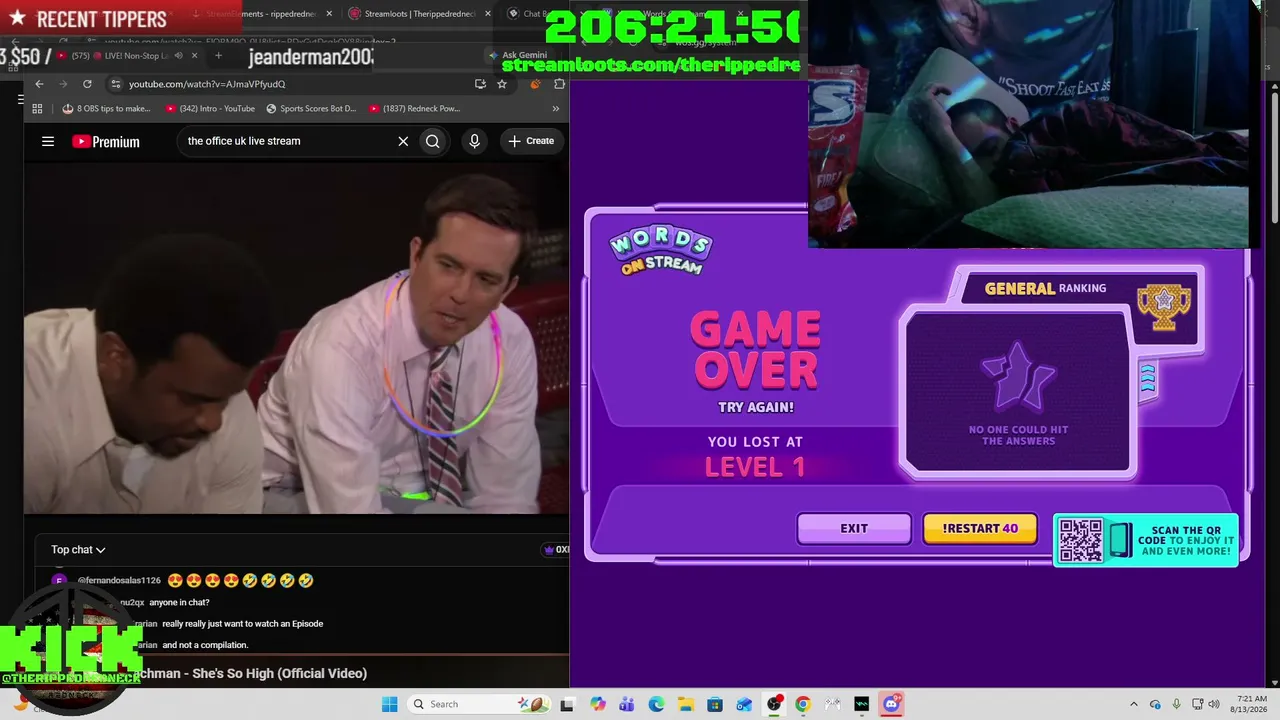
Task: Click the YouTube Premium logo
Action: coord(106,141)
